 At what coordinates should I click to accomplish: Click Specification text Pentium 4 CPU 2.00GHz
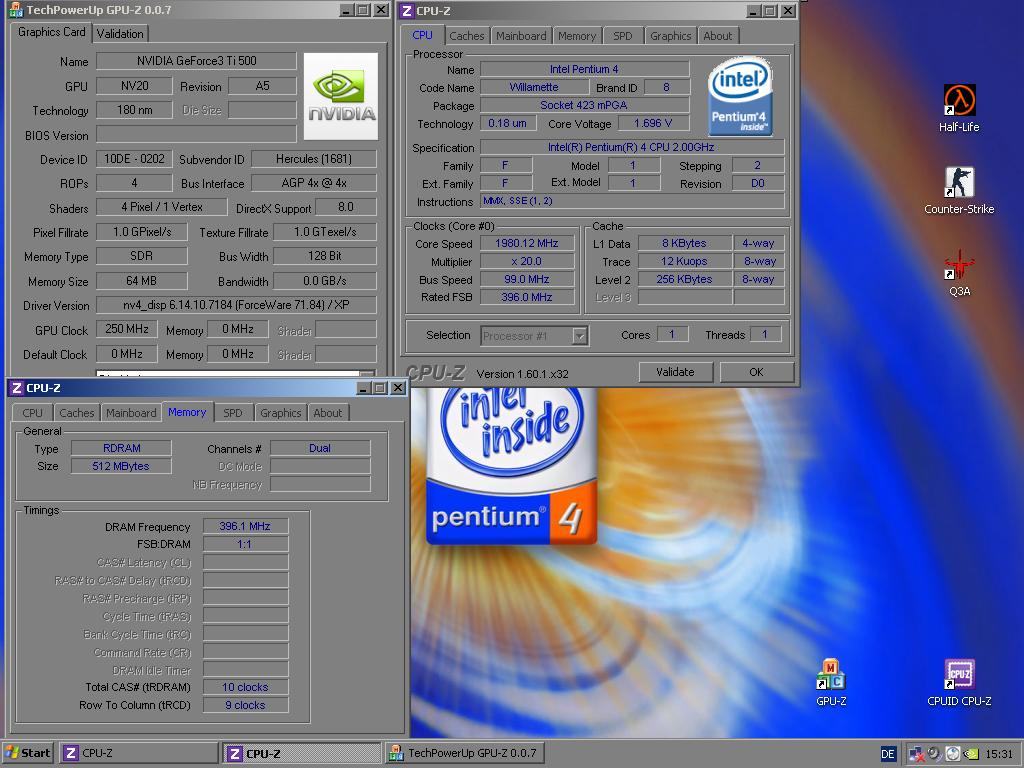click(x=631, y=147)
